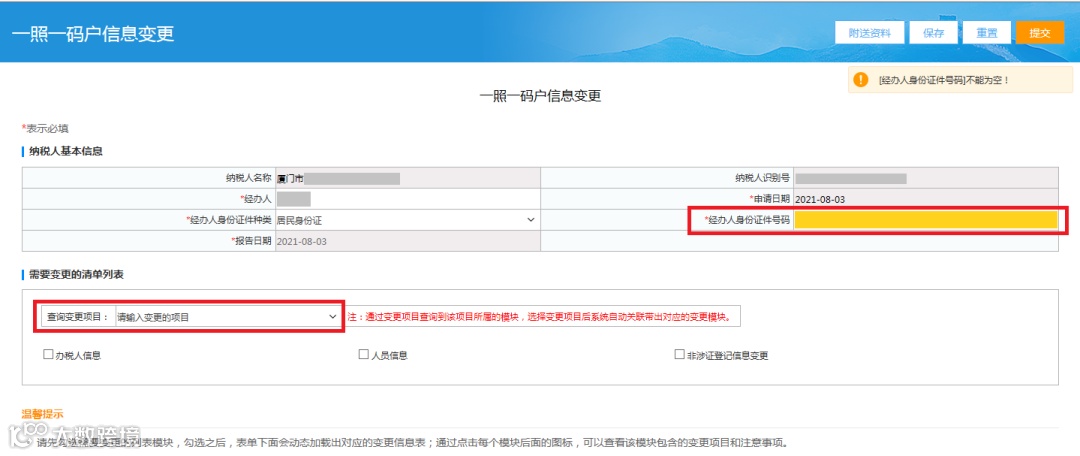Click the 一照一码户信息变更 header banner title
Image resolution: width=1080 pixels, height=456 pixels.
[92, 34]
